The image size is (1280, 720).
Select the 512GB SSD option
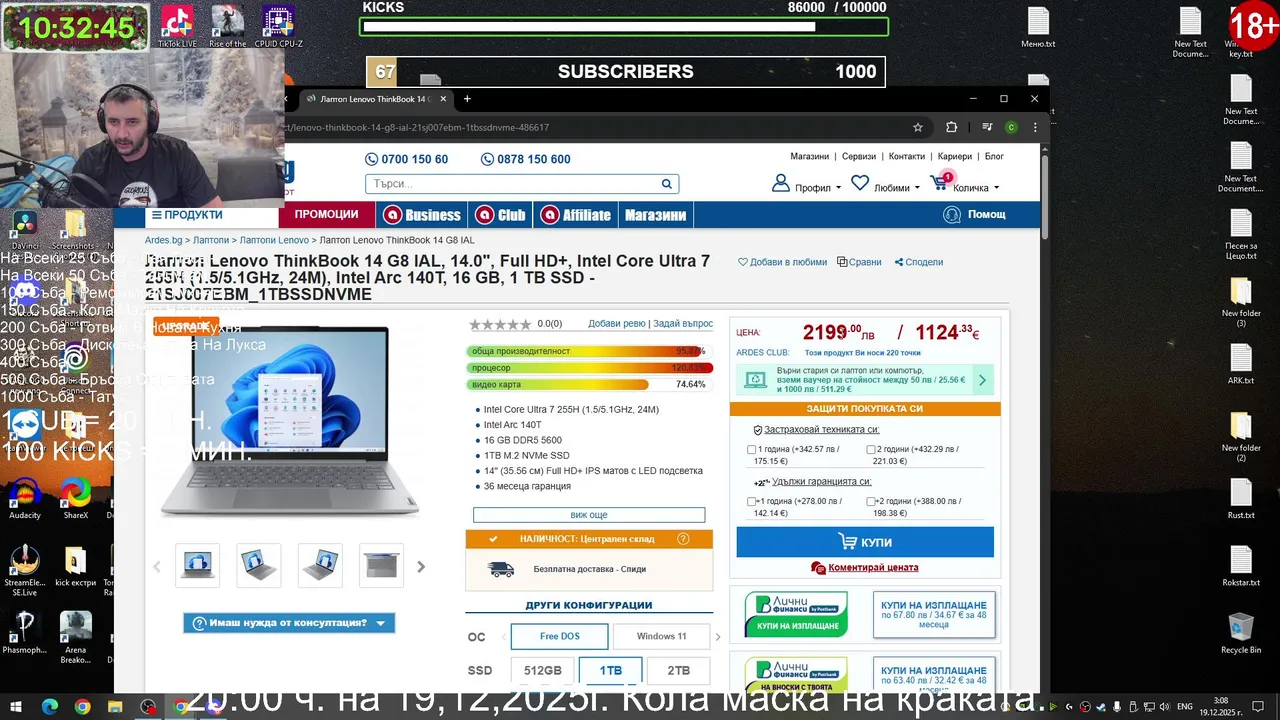point(543,670)
